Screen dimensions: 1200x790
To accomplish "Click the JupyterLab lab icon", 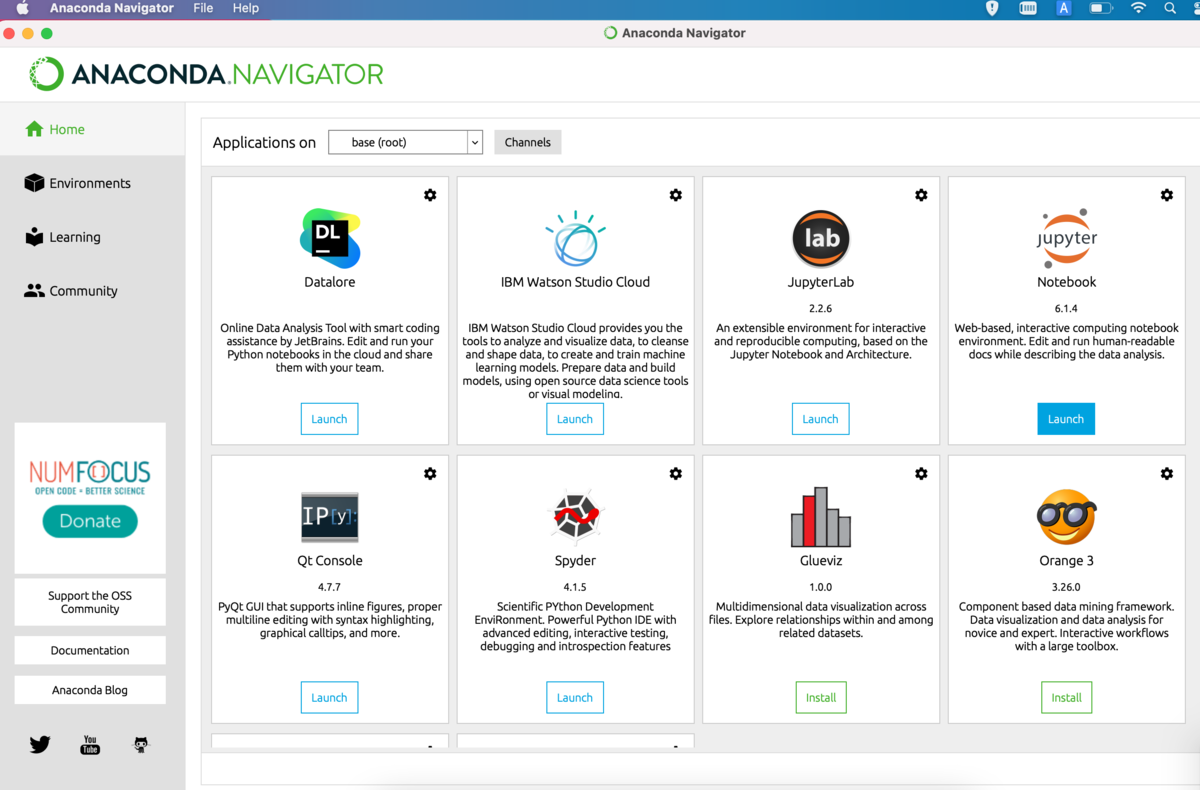I will (x=821, y=239).
